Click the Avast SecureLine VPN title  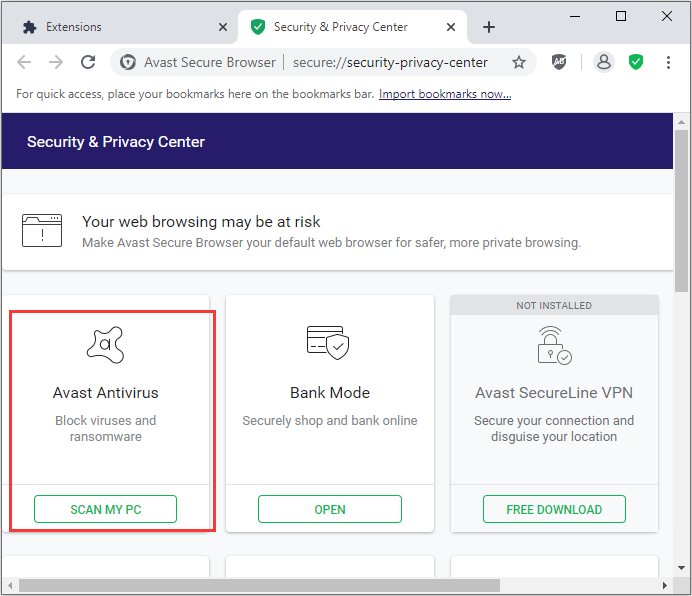[554, 392]
